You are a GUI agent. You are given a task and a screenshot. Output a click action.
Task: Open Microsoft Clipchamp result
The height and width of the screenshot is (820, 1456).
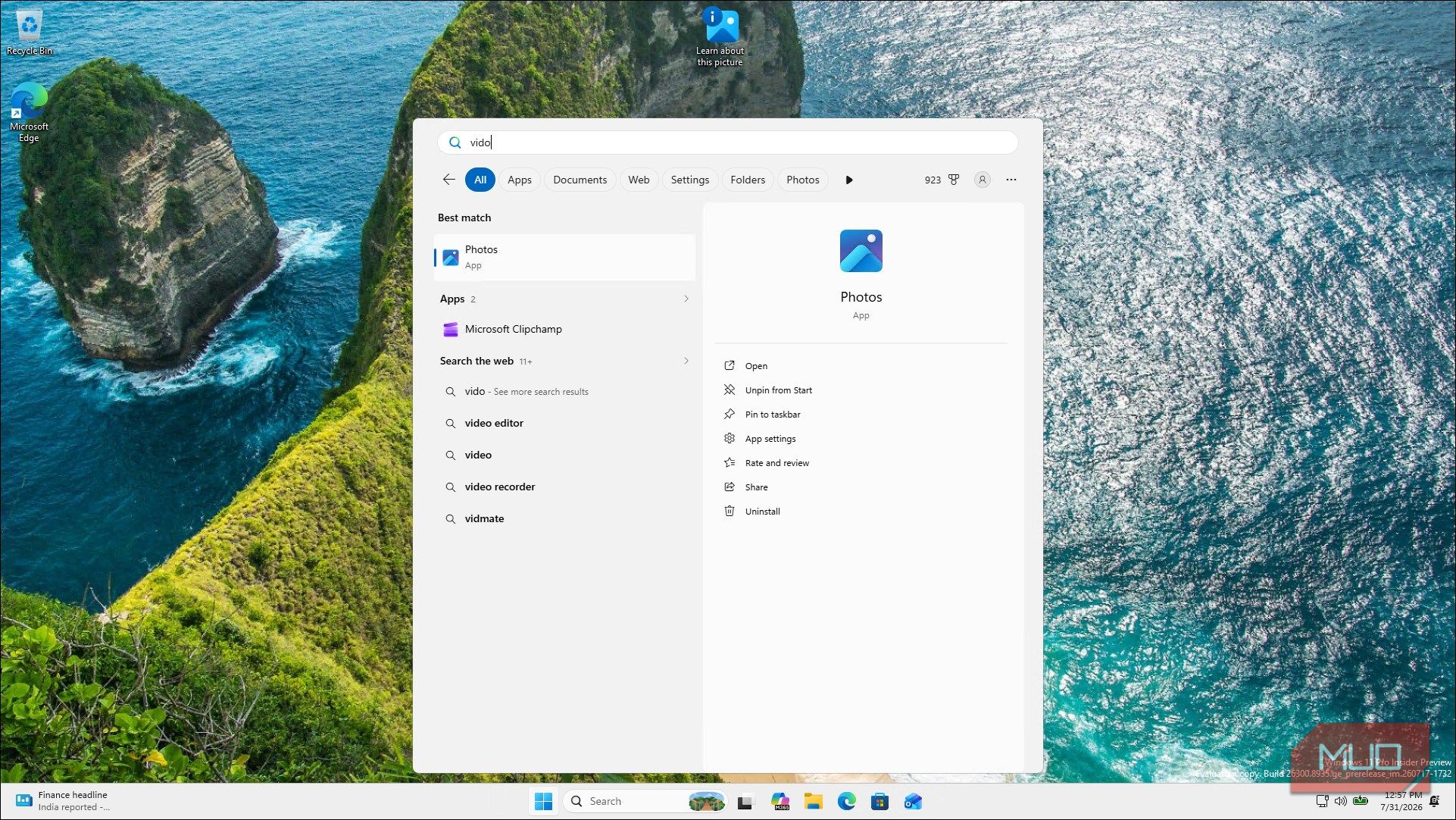pyautogui.click(x=564, y=329)
